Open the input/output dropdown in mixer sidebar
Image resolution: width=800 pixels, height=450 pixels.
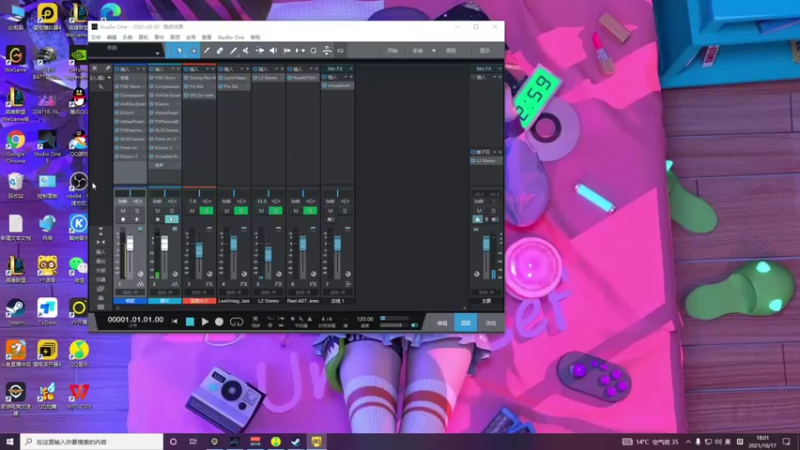(x=109, y=78)
